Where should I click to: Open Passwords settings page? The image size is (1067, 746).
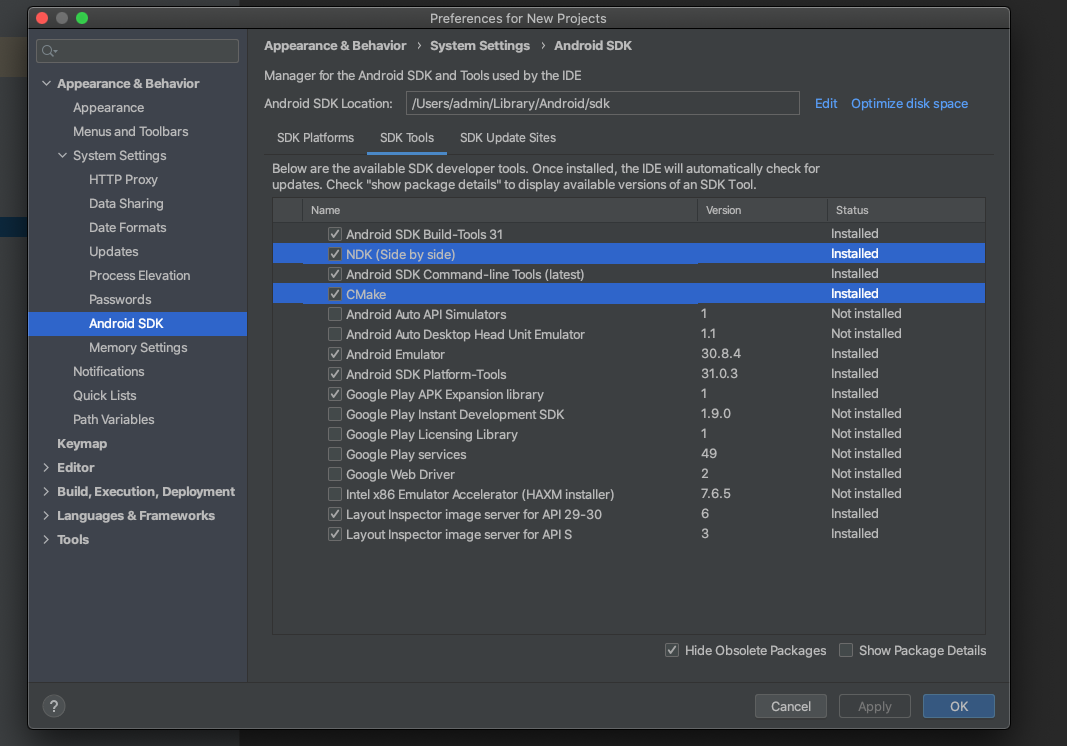[120, 299]
